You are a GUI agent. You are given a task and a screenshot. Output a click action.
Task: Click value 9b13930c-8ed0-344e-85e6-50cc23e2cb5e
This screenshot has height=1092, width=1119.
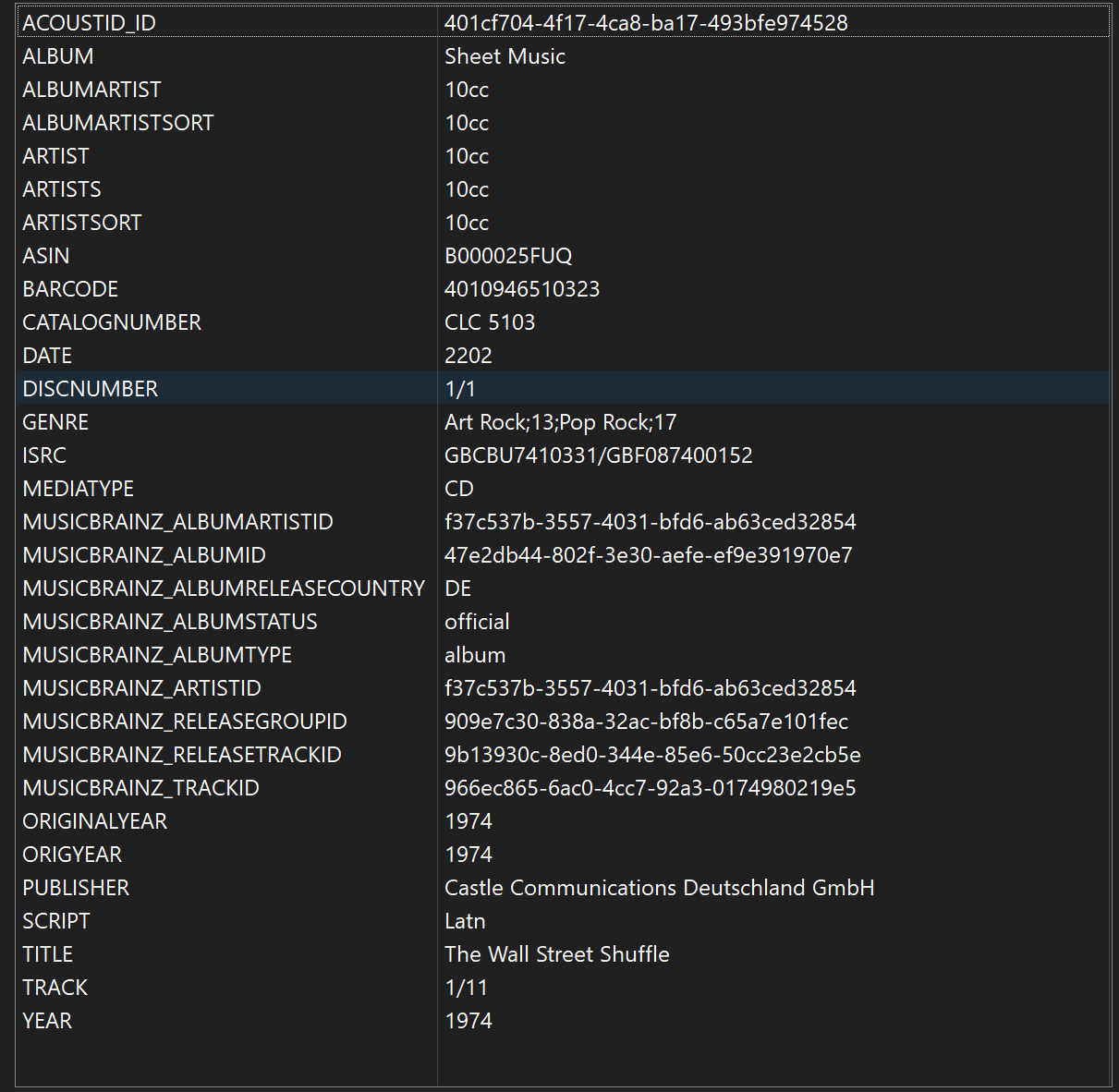pos(652,755)
